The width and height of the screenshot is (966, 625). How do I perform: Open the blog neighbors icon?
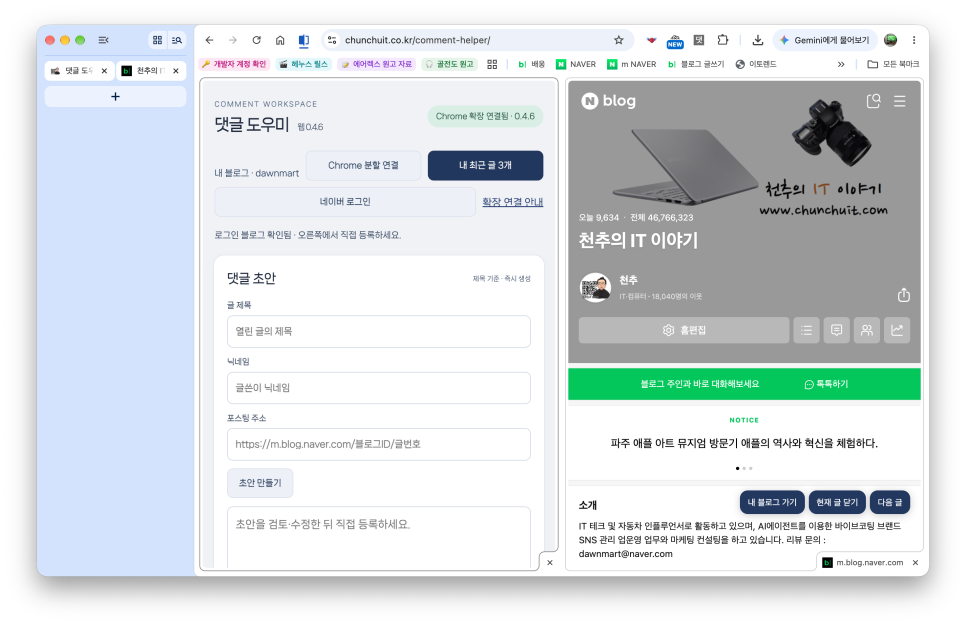867,330
